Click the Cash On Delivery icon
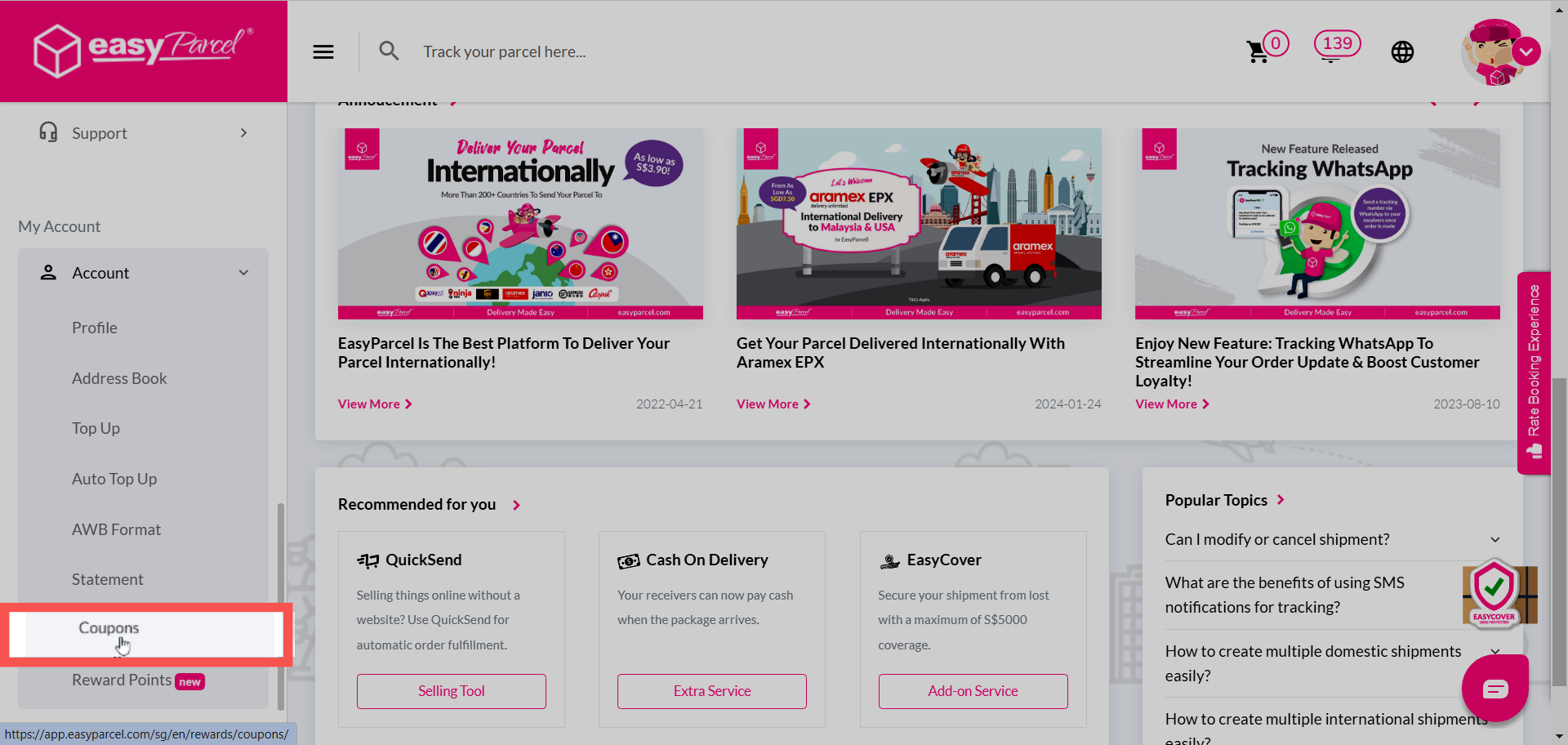 pos(628,560)
